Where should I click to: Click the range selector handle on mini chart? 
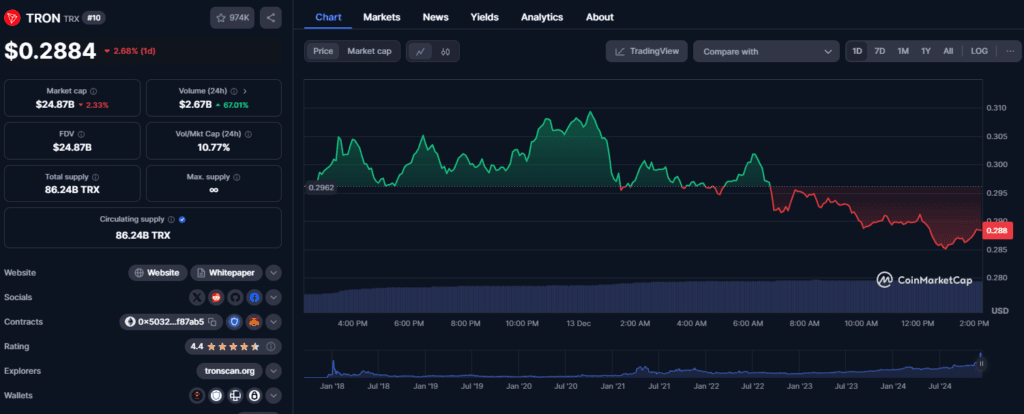(x=980, y=364)
